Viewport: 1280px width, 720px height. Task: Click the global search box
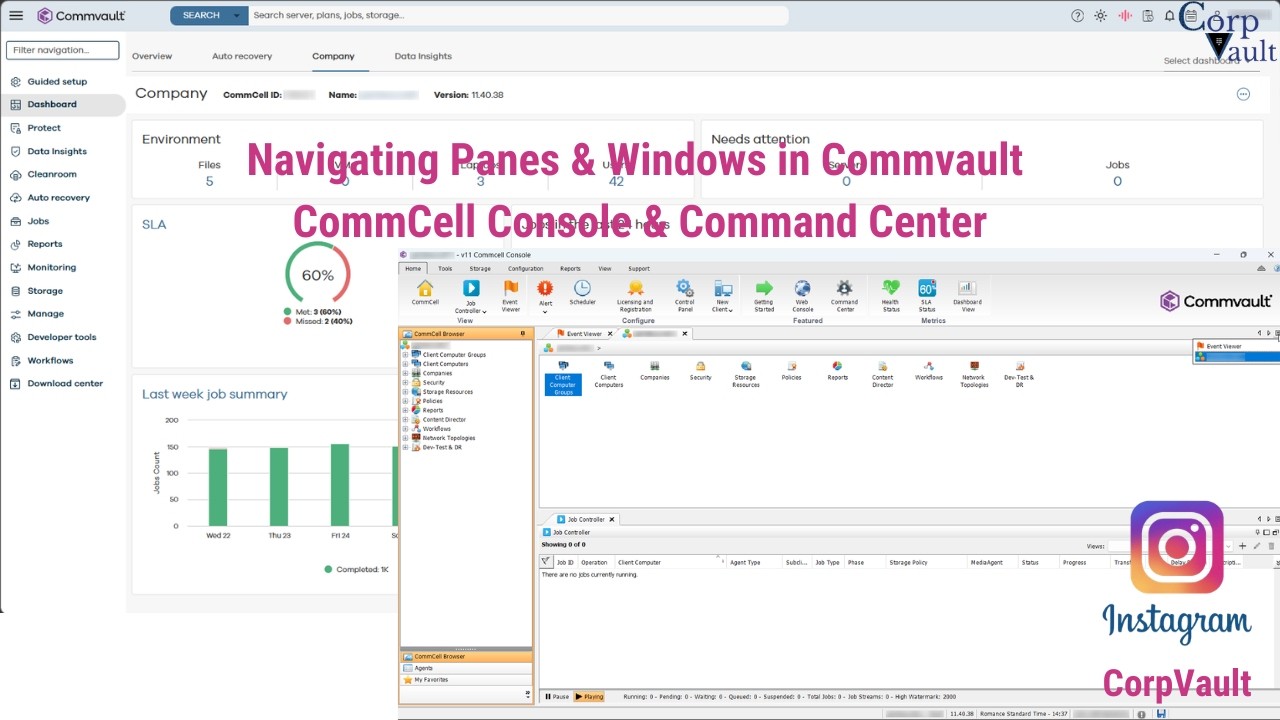(518, 16)
